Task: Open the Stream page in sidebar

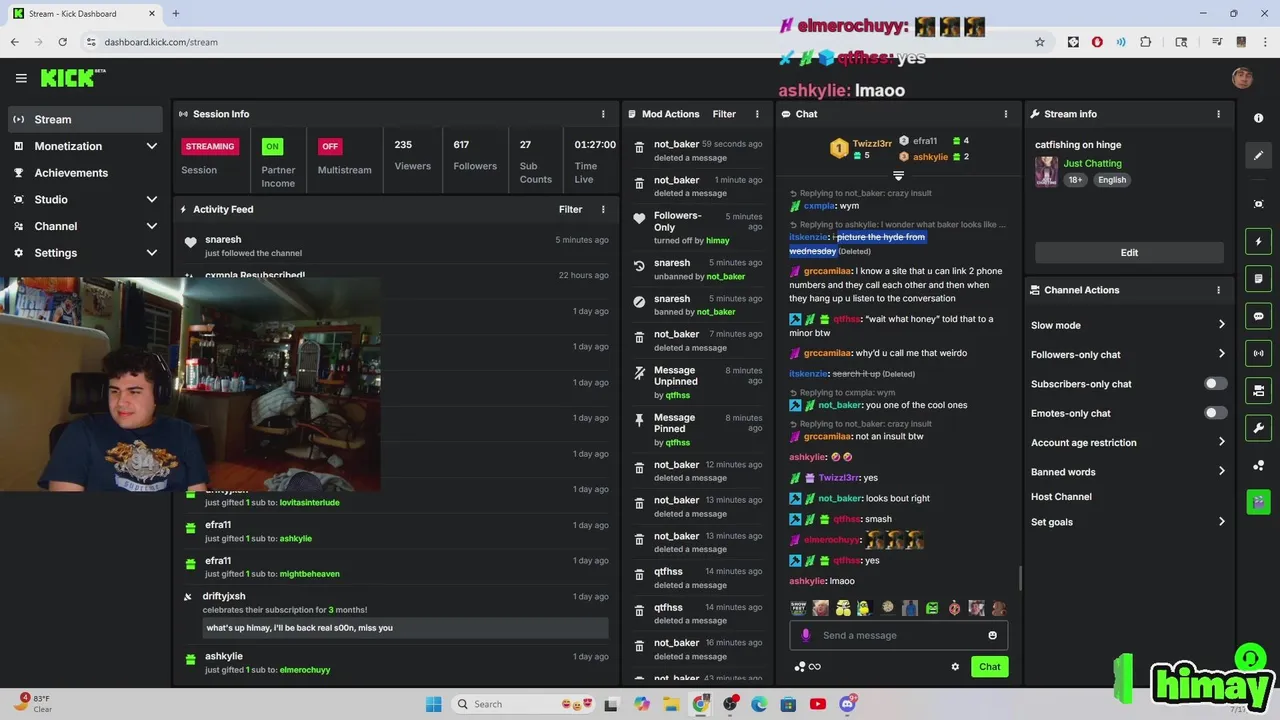Action: pyautogui.click(x=85, y=119)
